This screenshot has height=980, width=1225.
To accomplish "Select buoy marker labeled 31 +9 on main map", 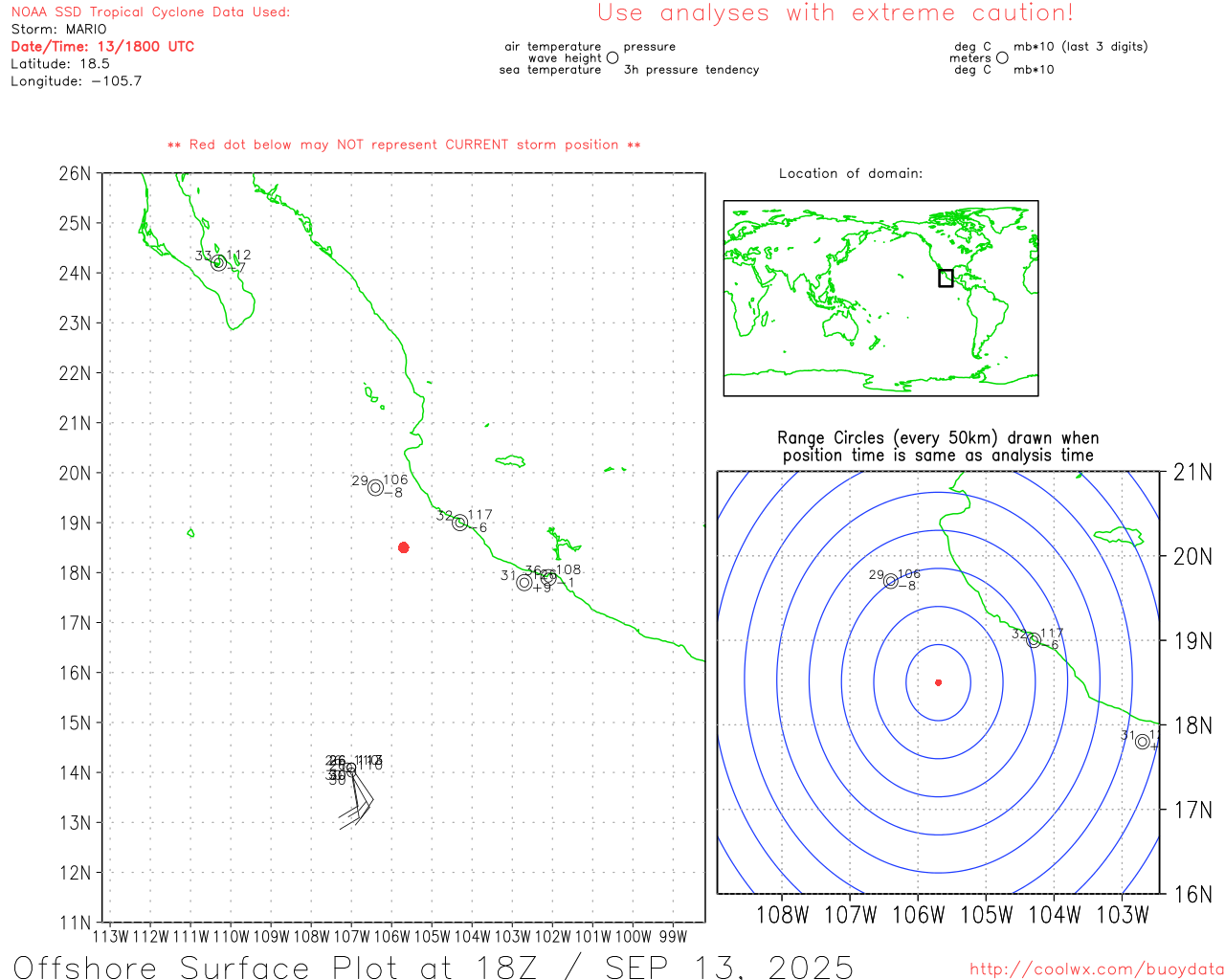I will click(x=523, y=583).
